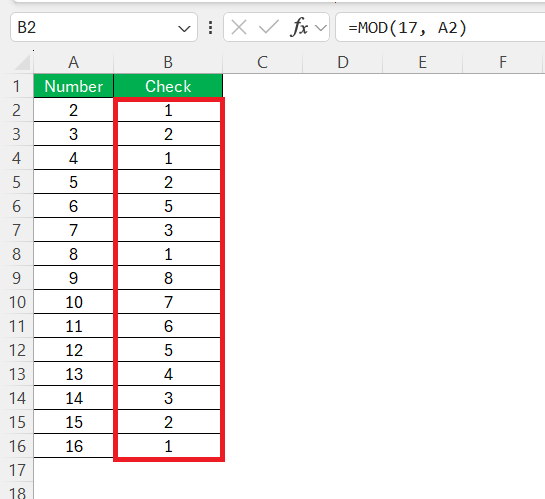Open the Name Box dropdown arrow

(184, 28)
